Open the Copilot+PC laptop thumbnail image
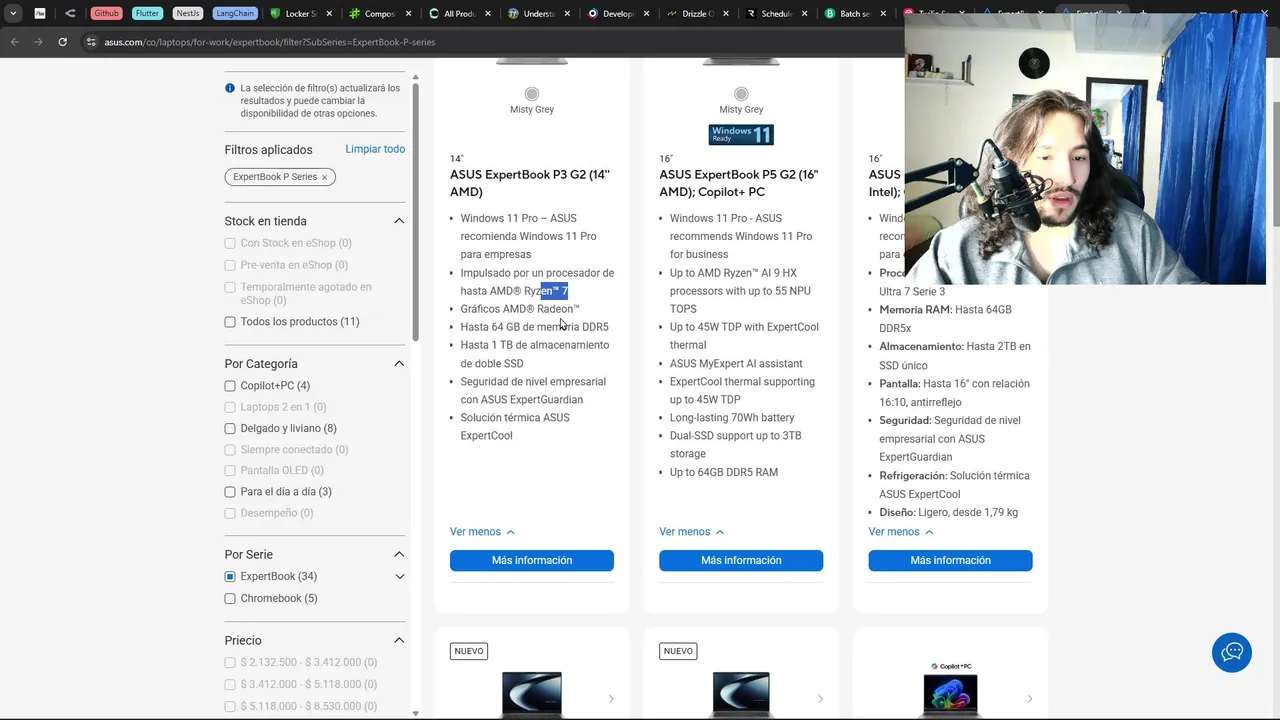This screenshot has height=720, width=1280. pos(950,695)
